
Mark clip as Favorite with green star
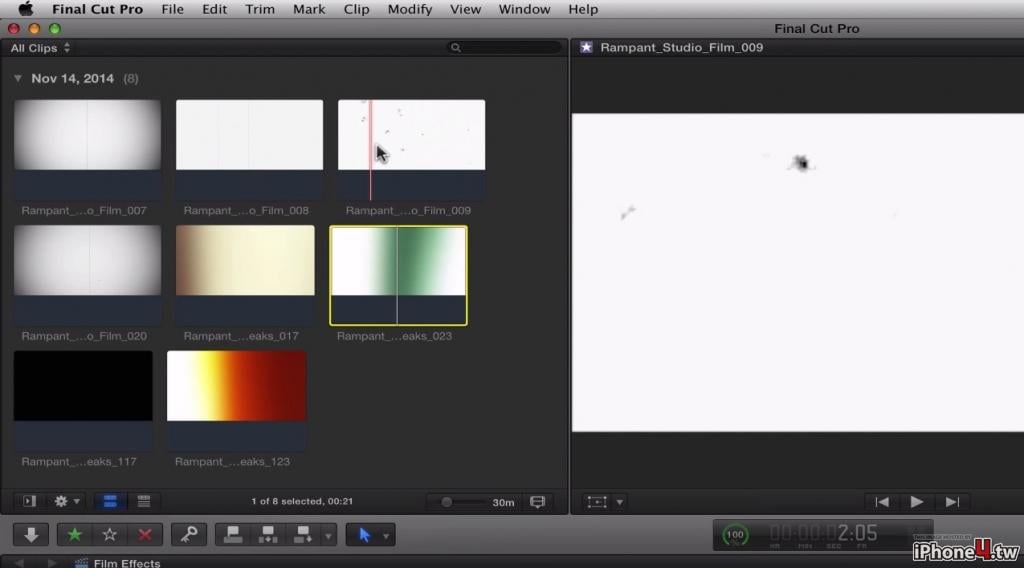point(74,535)
